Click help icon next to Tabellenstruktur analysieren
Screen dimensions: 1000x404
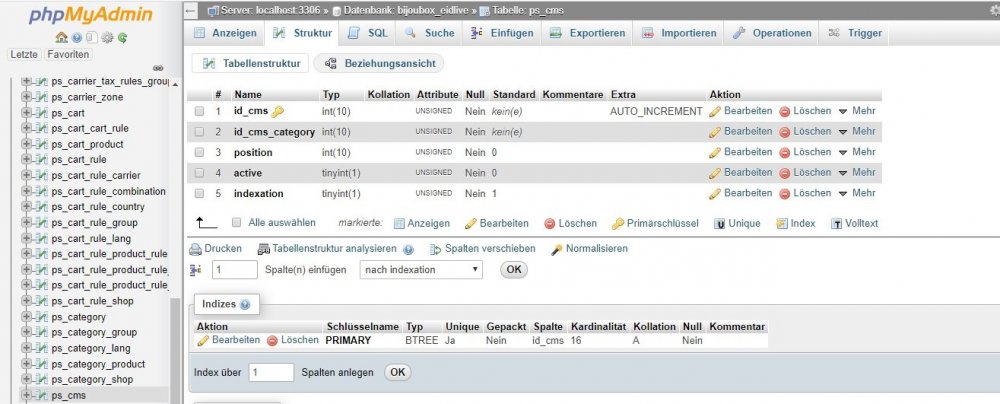pyautogui.click(x=408, y=250)
